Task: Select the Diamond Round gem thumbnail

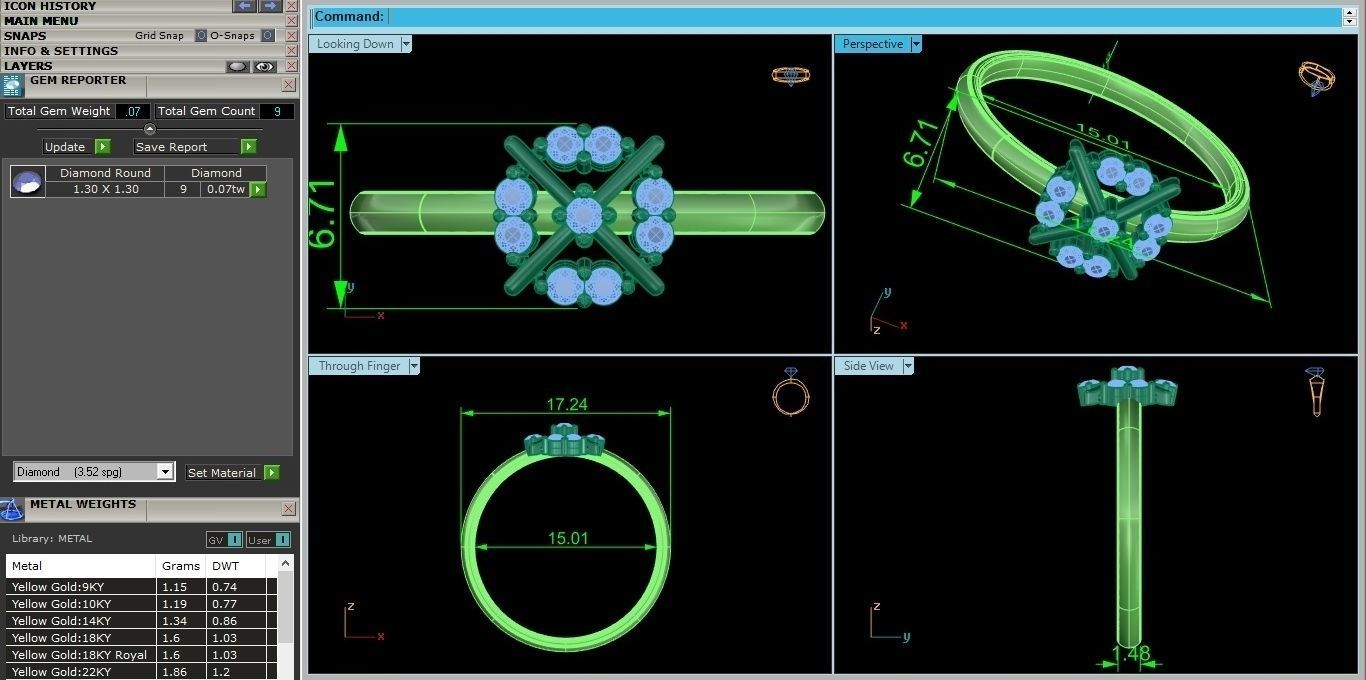Action: [28, 182]
